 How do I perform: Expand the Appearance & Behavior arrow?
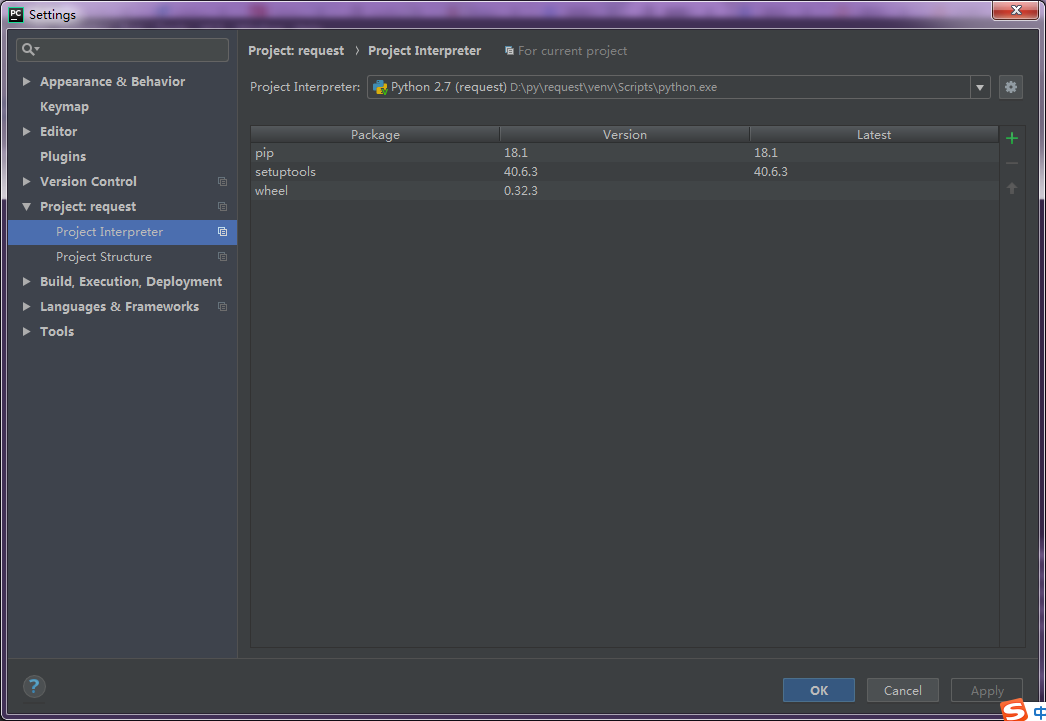click(26, 81)
